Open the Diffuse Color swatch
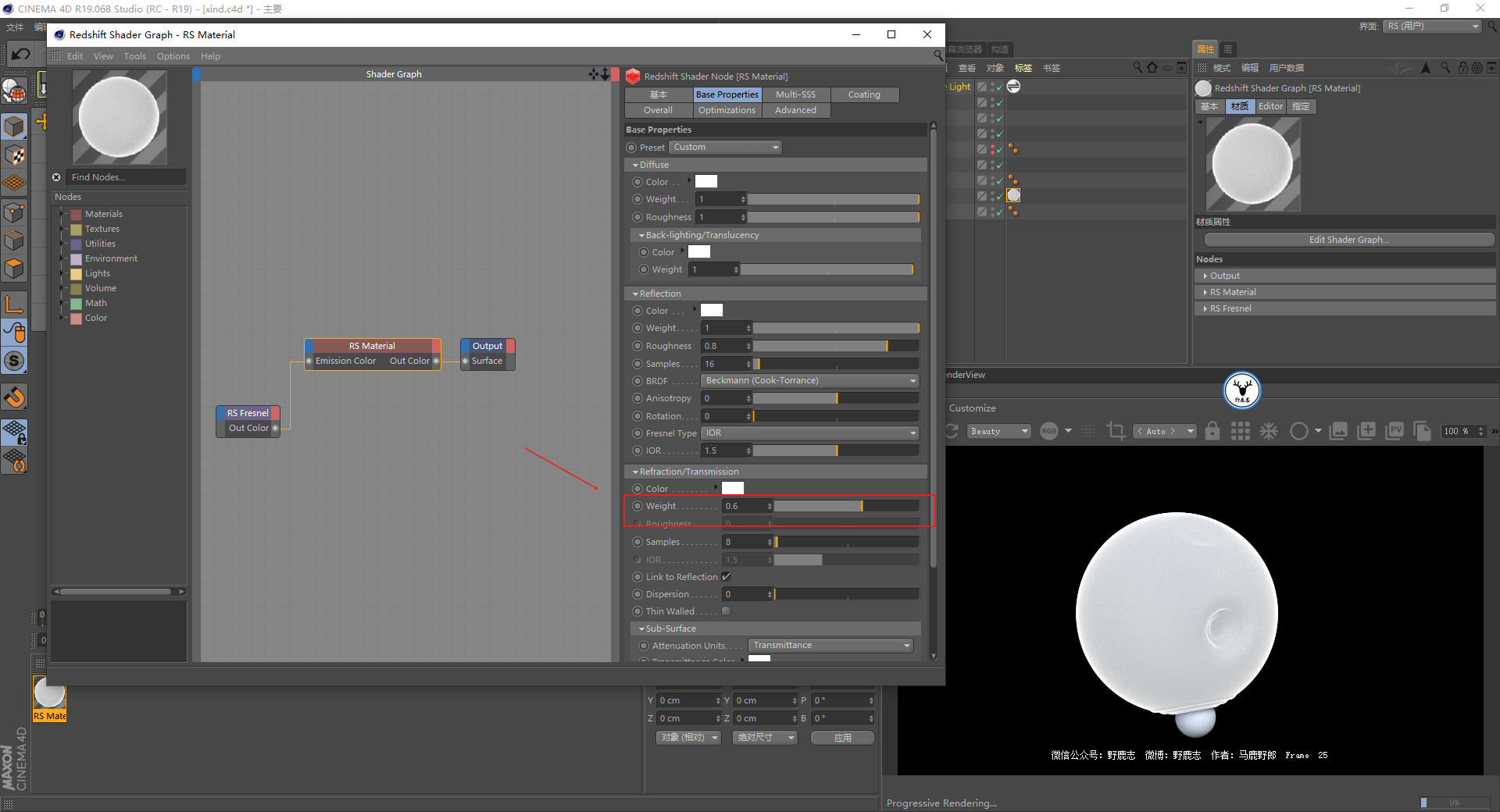The image size is (1500, 812). (x=706, y=182)
